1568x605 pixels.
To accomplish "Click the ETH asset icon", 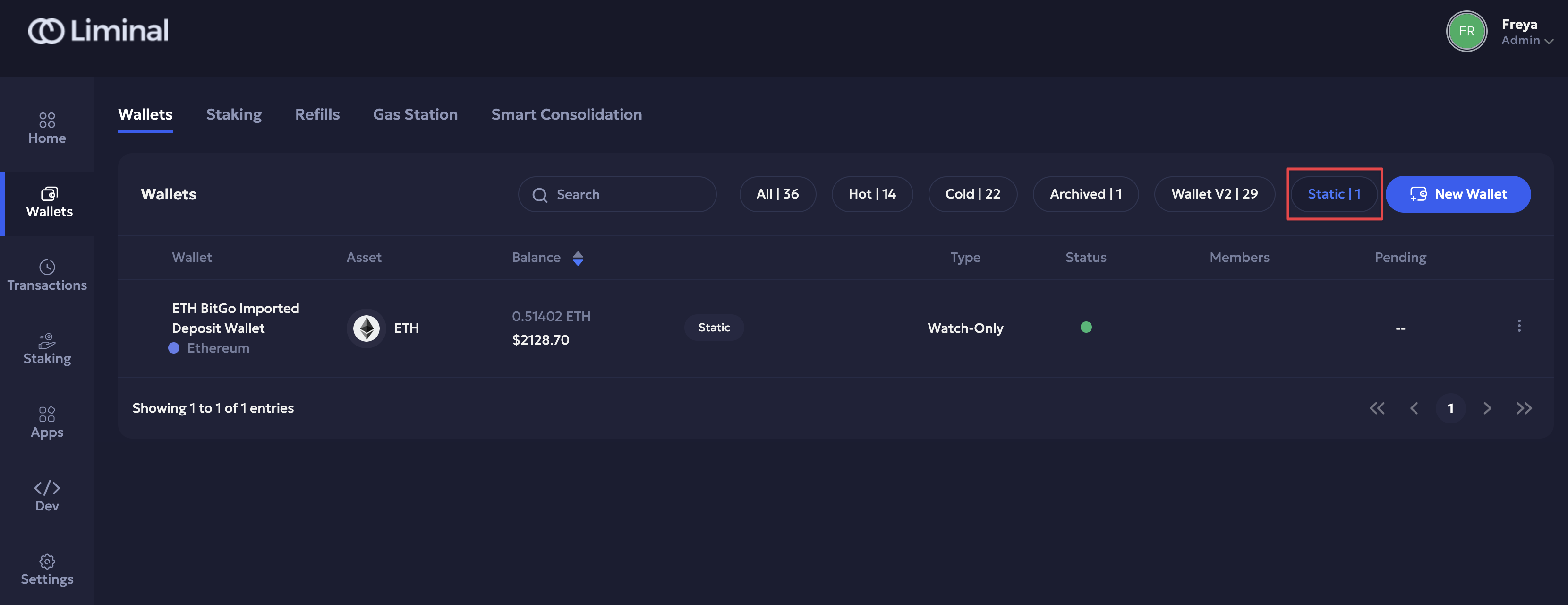I will (x=366, y=328).
